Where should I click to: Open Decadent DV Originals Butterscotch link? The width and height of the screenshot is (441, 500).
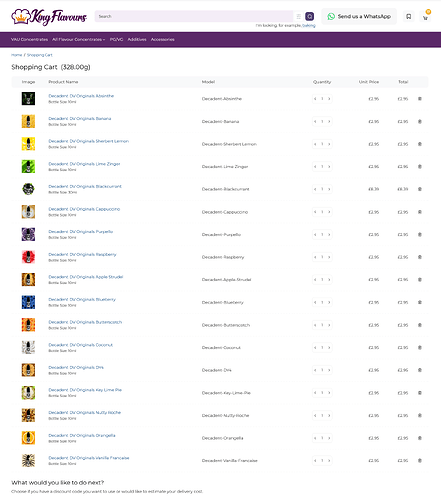click(85, 322)
